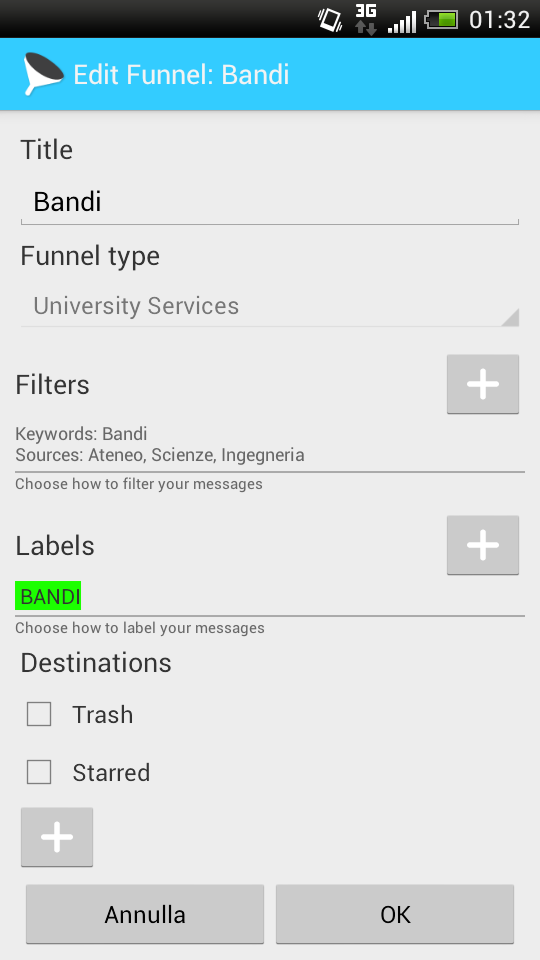Viewport: 540px width, 960px height.
Task: Add a new filter with plus button
Action: (x=482, y=384)
